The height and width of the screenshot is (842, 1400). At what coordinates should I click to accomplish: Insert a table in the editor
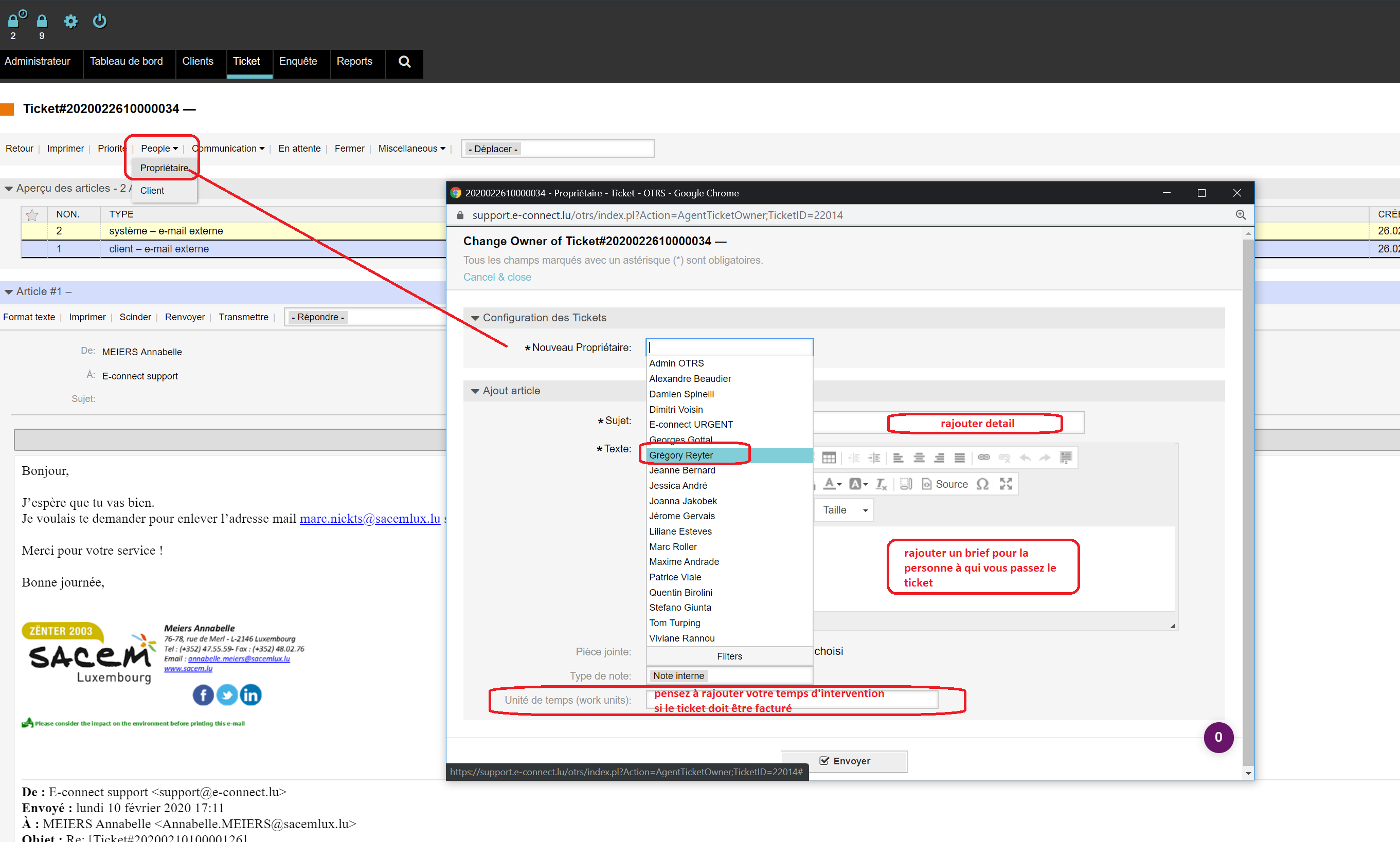click(x=829, y=458)
